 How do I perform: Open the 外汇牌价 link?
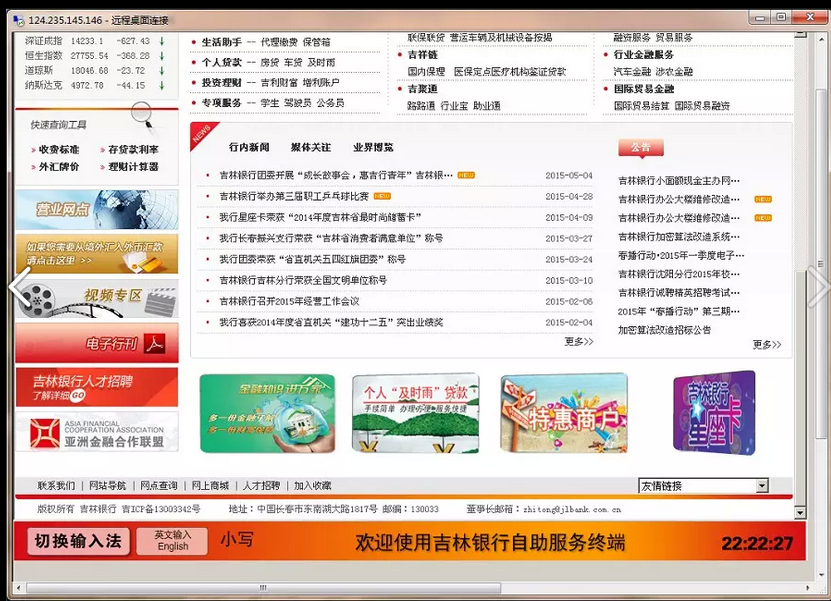click(59, 167)
